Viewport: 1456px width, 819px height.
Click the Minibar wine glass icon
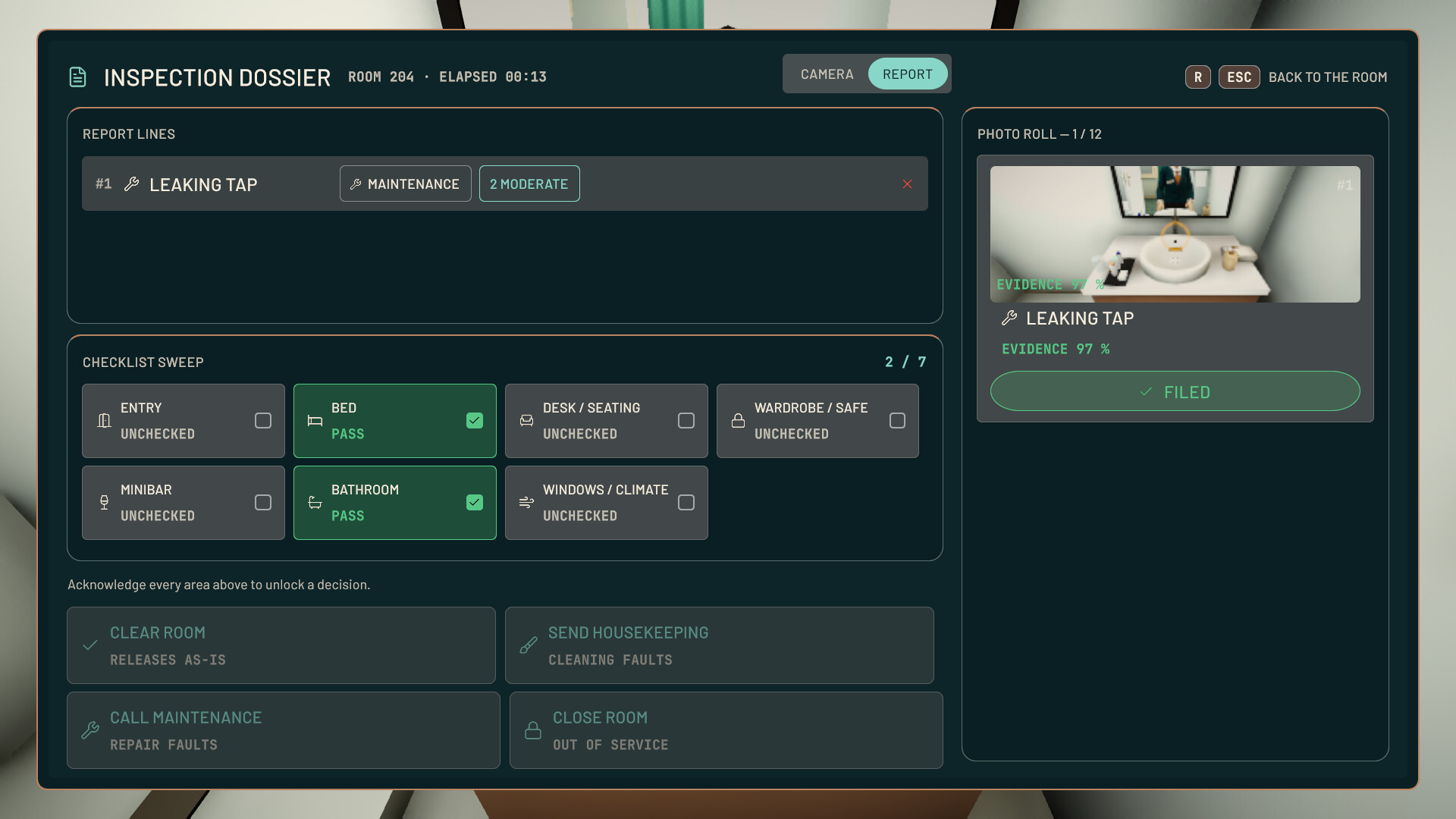tap(104, 503)
